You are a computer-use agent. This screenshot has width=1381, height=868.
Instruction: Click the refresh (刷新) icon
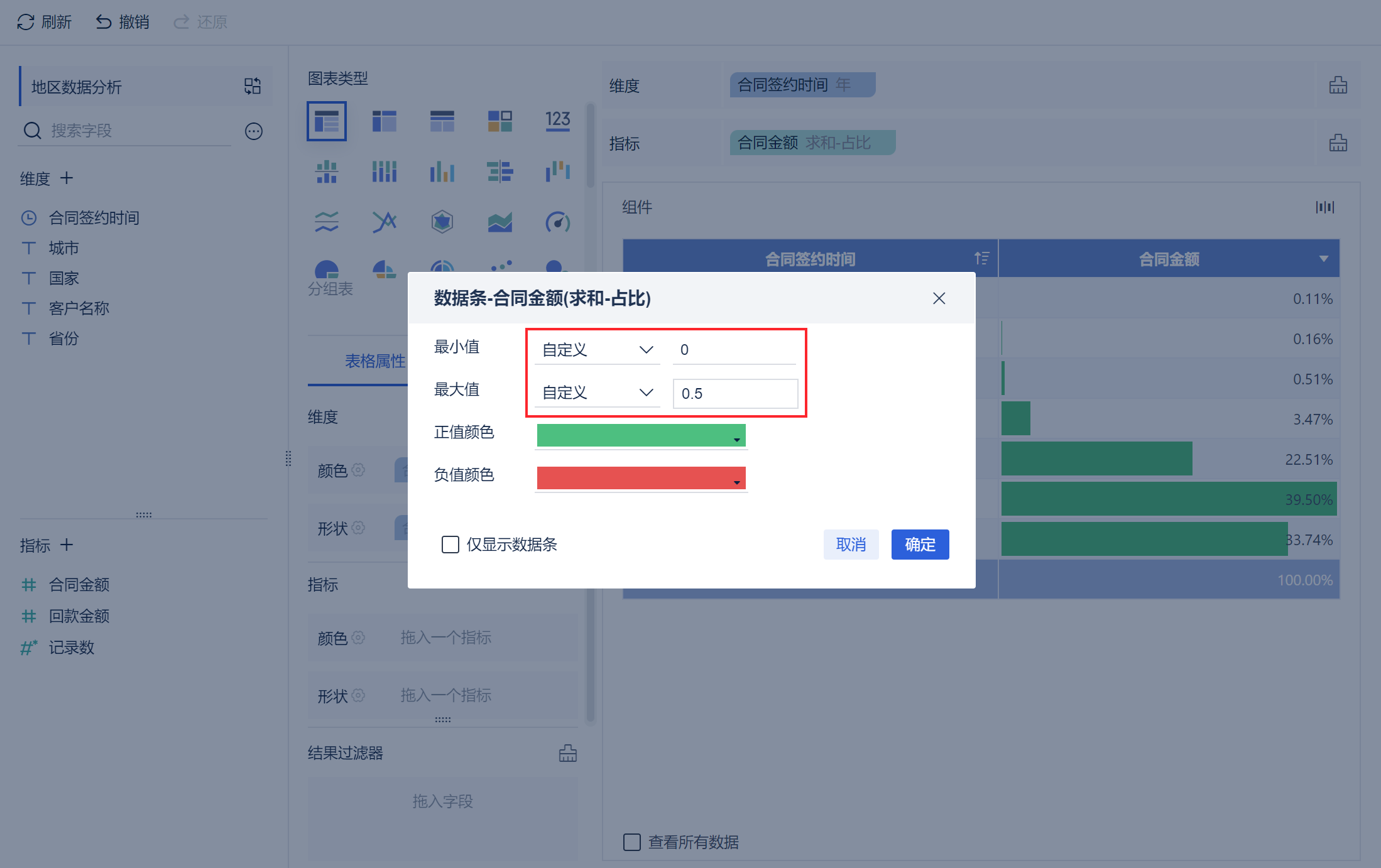tap(26, 23)
